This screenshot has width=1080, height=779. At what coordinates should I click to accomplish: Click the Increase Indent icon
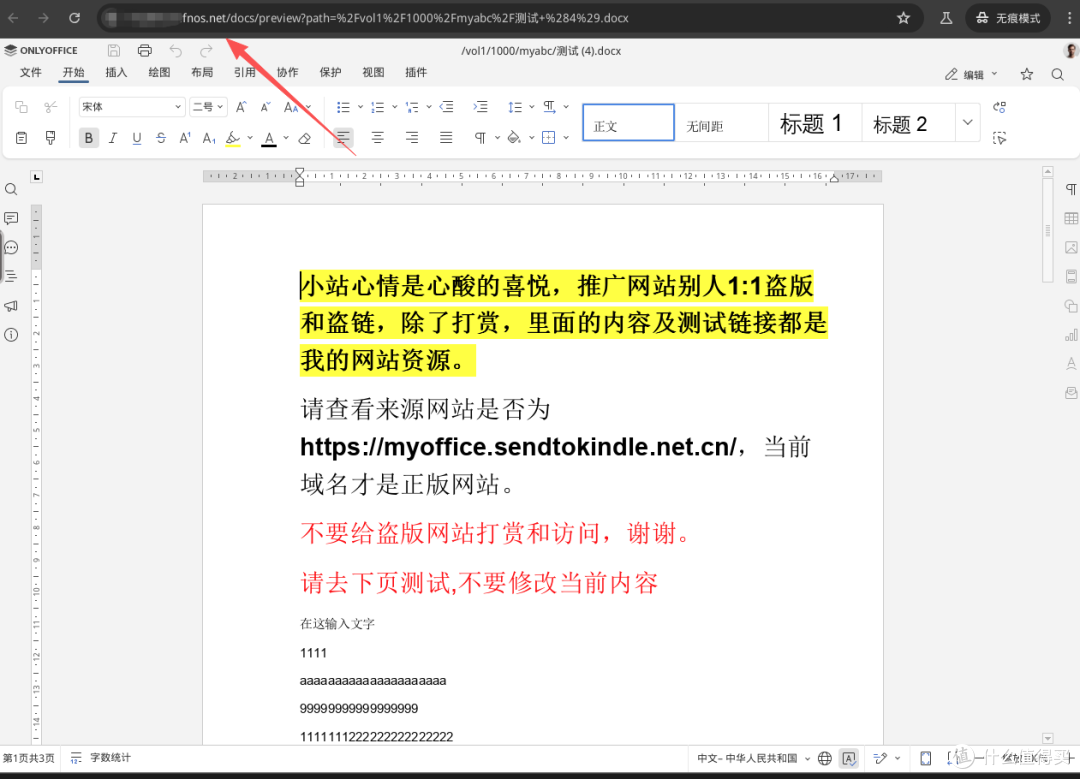click(x=480, y=107)
